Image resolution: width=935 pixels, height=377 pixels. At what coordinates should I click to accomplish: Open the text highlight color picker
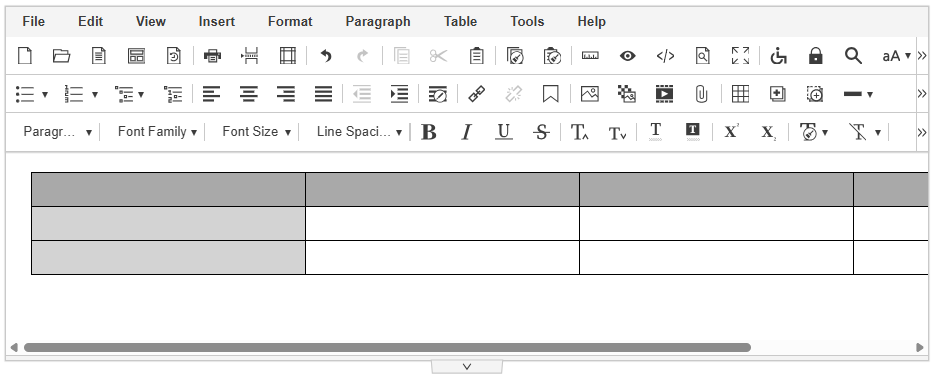692,132
